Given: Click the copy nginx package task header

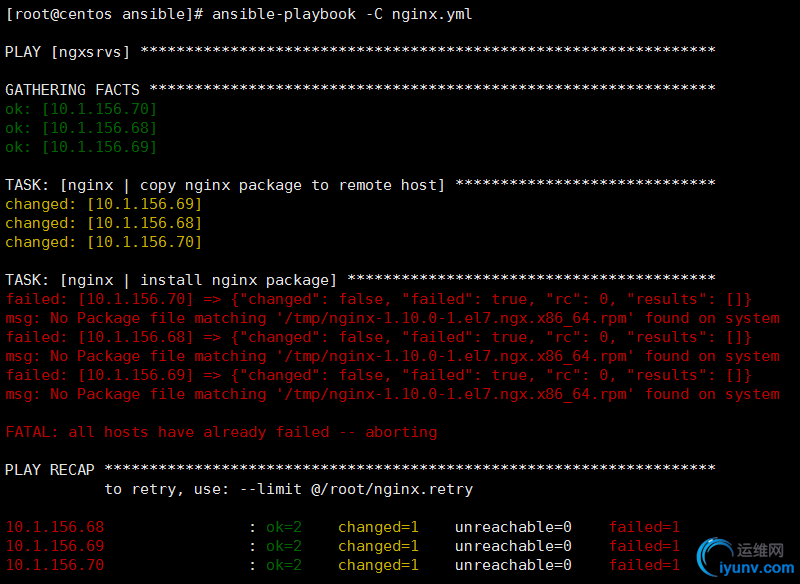Looking at the screenshot, I should [x=360, y=185].
